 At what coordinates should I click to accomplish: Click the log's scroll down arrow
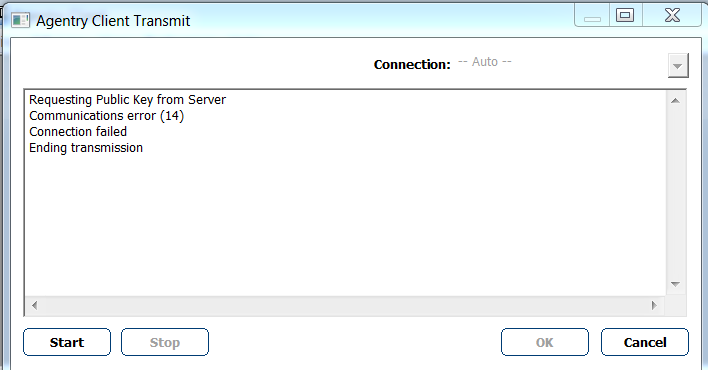point(675,284)
